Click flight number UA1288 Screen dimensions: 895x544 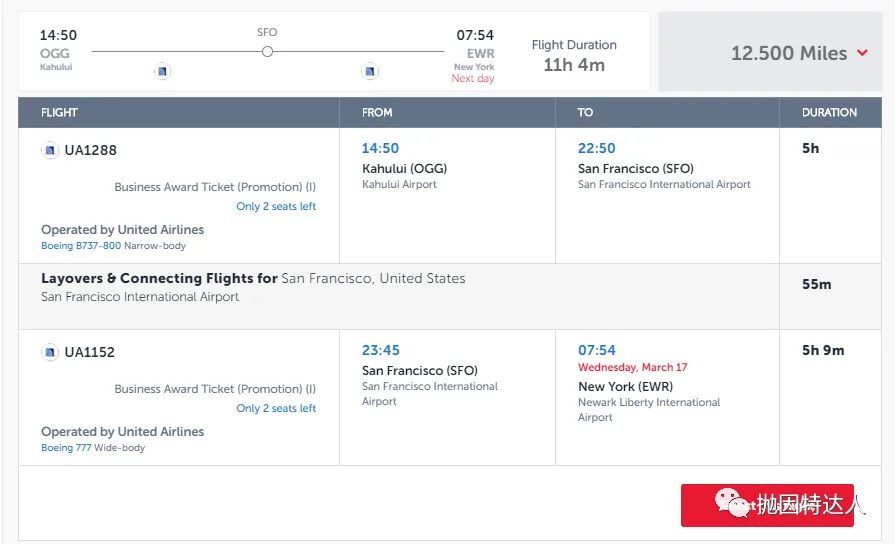pyautogui.click(x=90, y=150)
